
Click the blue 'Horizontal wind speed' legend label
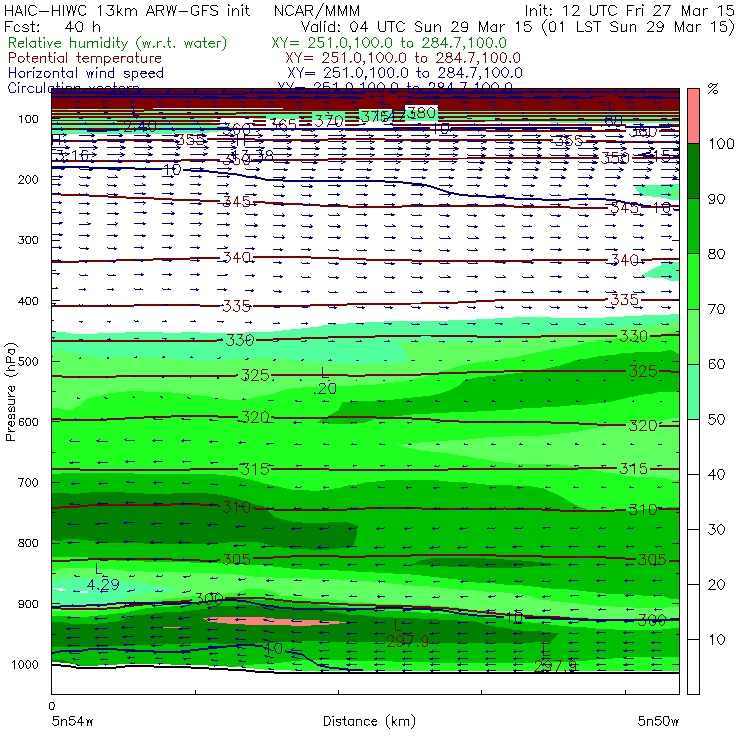click(x=86, y=73)
